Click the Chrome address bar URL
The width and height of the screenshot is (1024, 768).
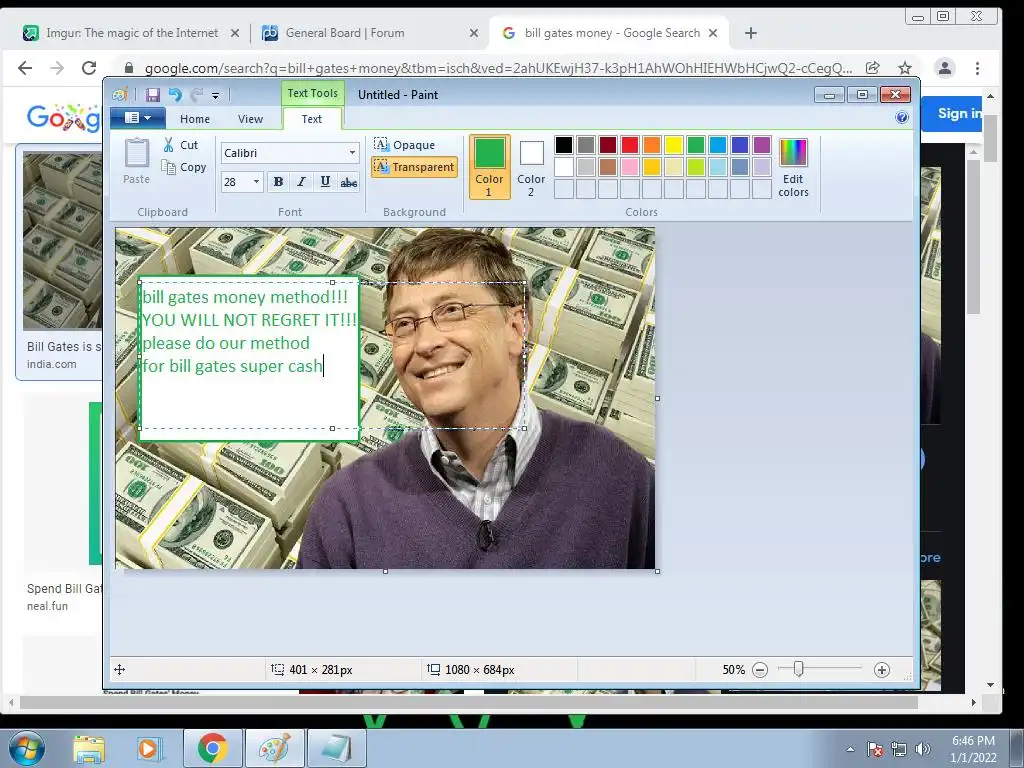pos(498,68)
